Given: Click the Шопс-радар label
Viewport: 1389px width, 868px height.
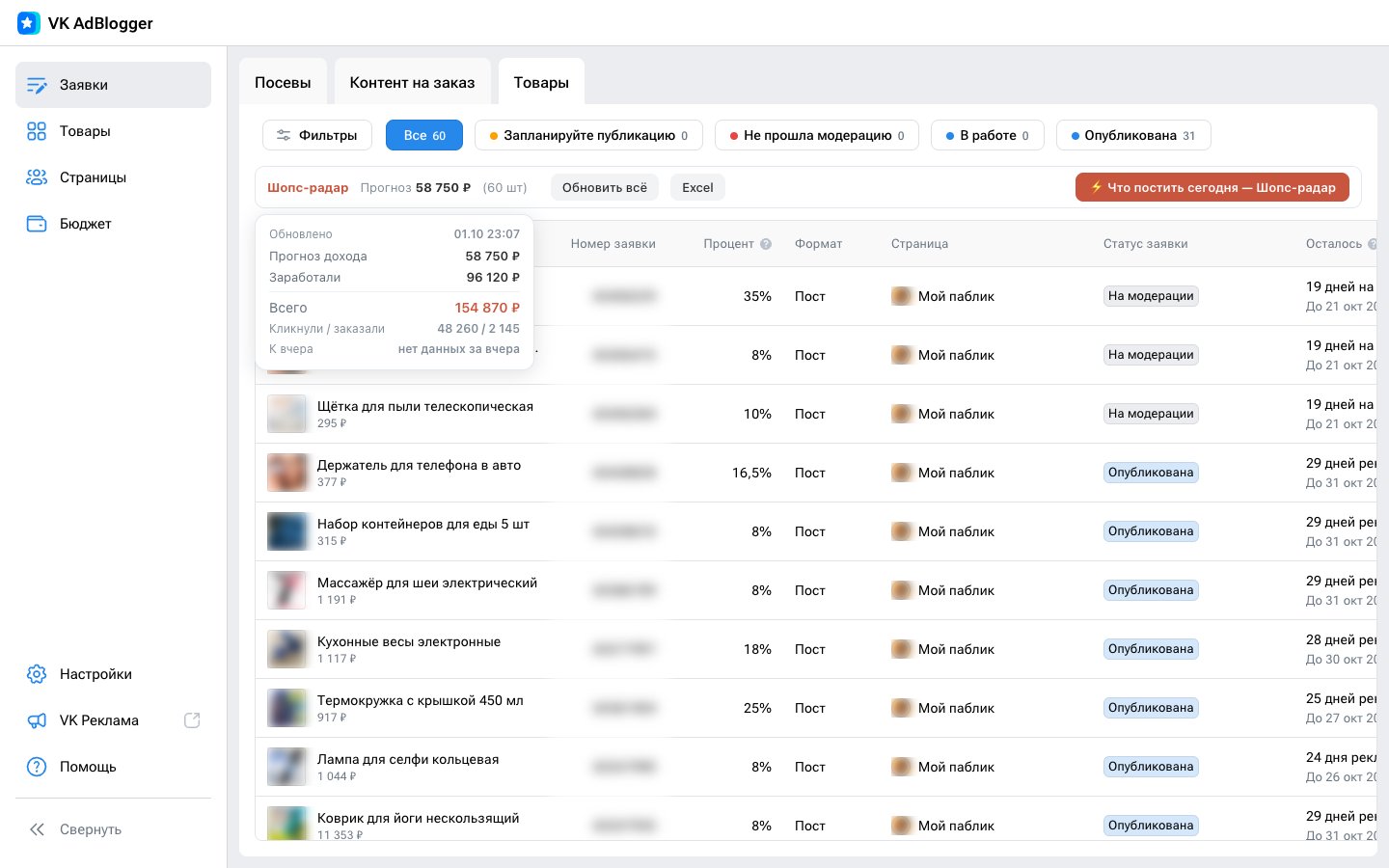Looking at the screenshot, I should pos(308,187).
